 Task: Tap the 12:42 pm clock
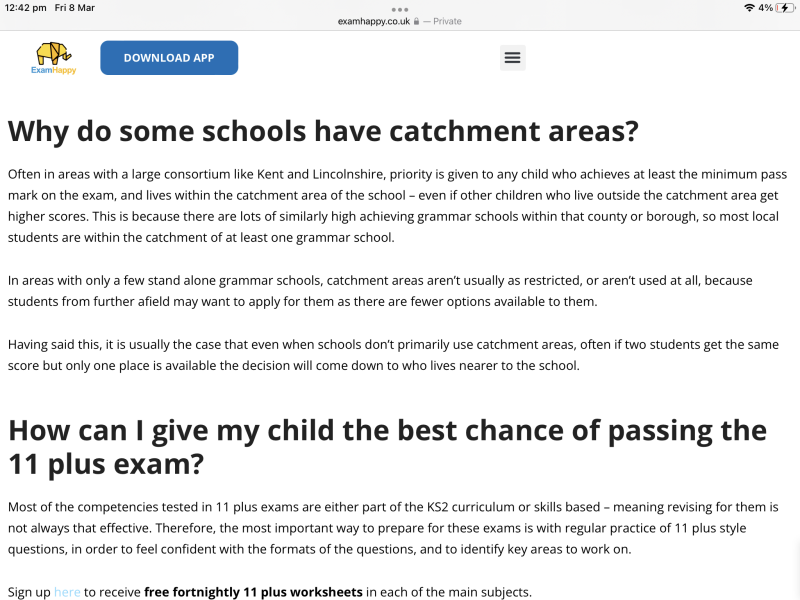pyautogui.click(x=25, y=8)
